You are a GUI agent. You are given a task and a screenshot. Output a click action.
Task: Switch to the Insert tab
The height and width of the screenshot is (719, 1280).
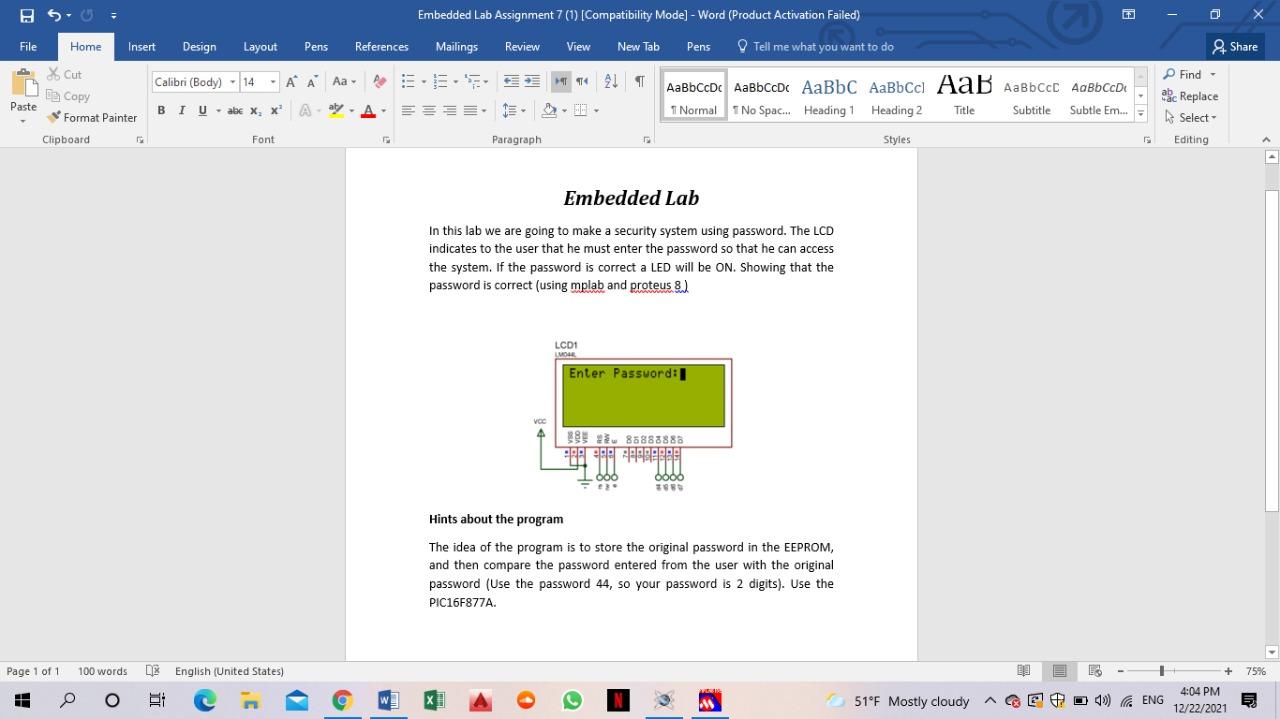click(141, 46)
